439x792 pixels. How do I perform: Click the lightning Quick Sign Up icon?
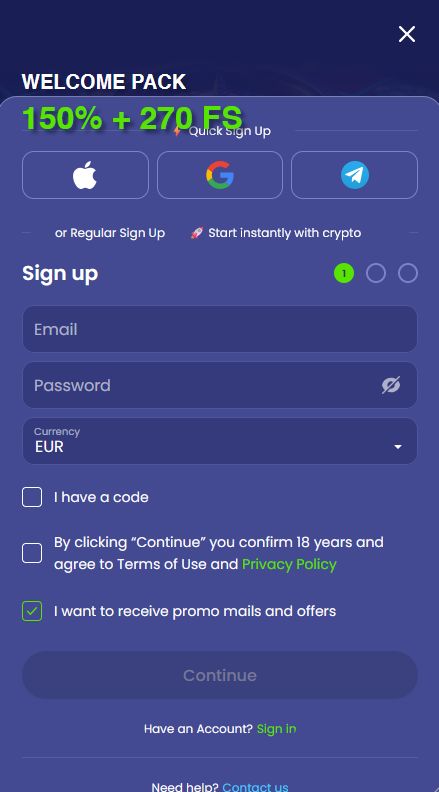[x=177, y=131]
